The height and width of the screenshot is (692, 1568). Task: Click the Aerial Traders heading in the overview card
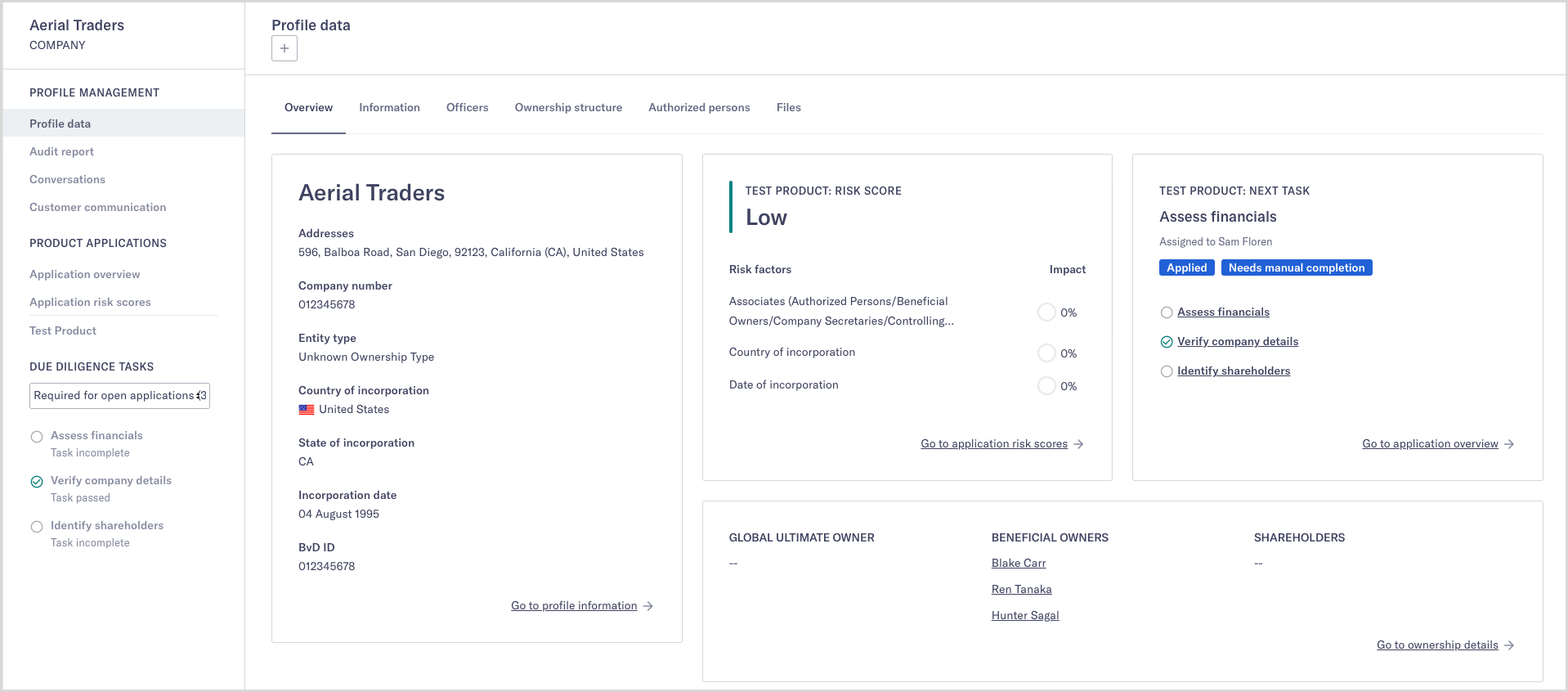[372, 193]
